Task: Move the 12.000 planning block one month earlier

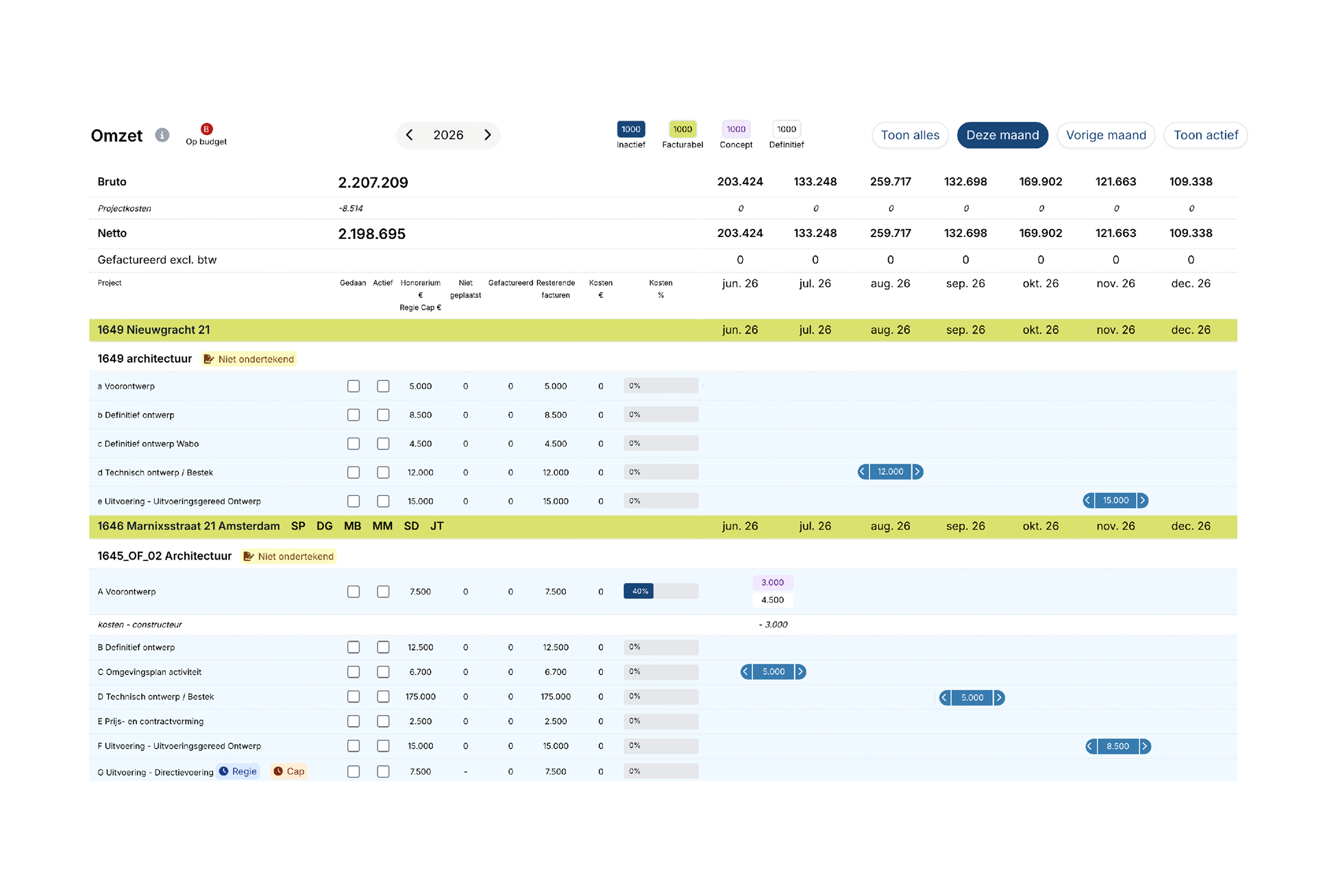Action: [x=863, y=472]
